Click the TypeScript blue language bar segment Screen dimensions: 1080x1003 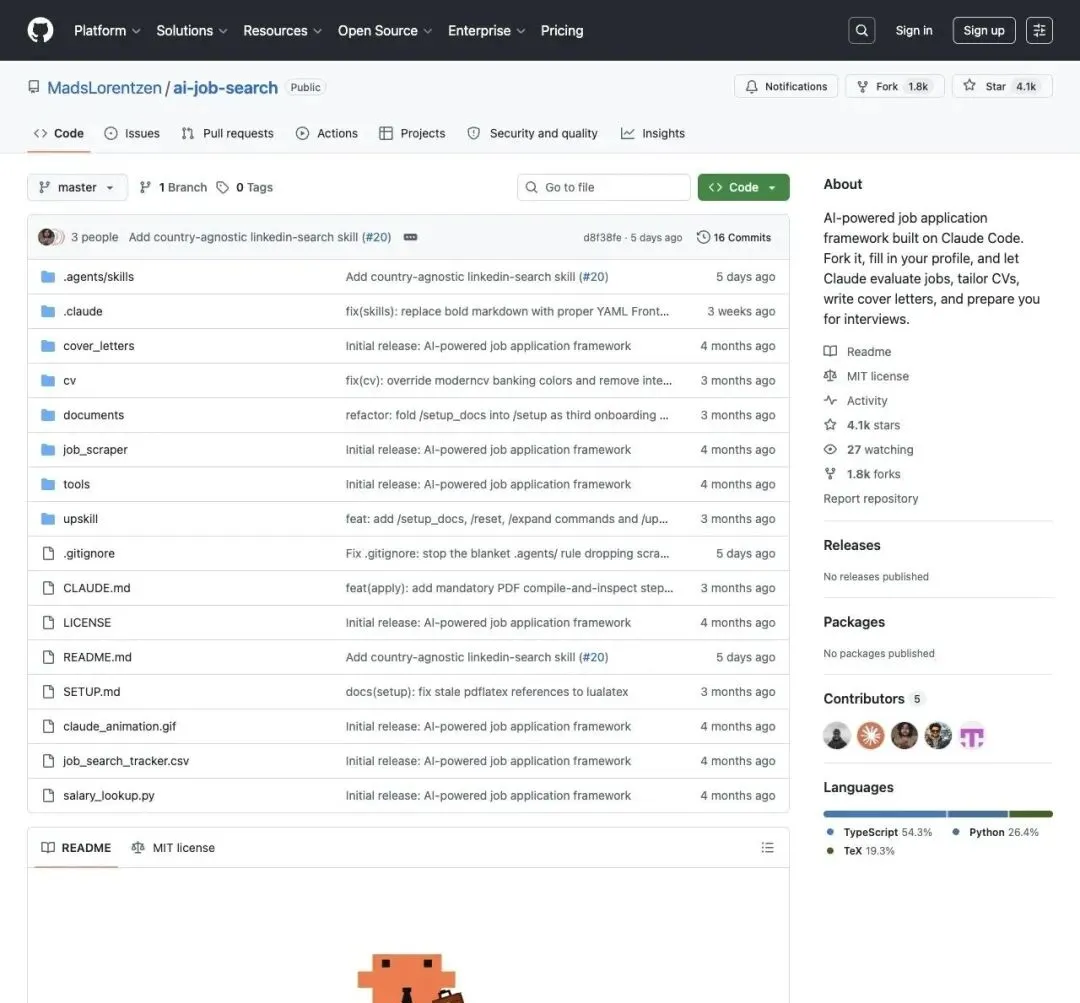click(884, 814)
